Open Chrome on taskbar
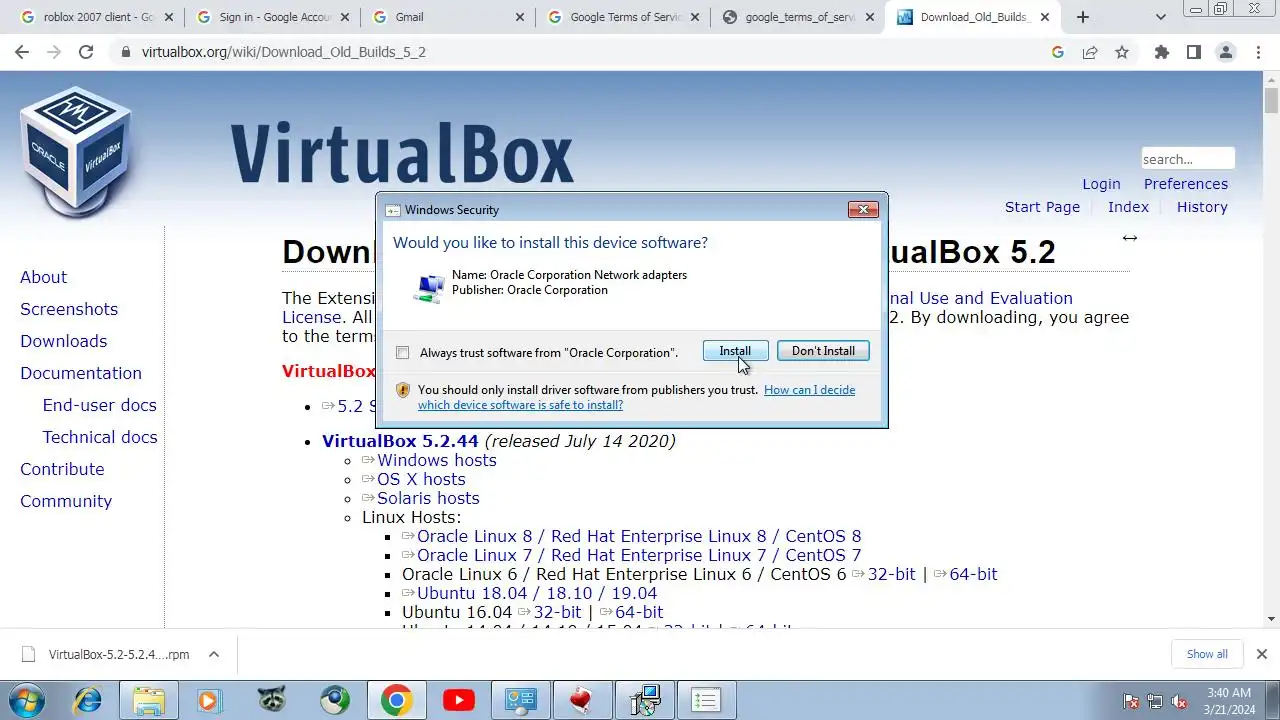Viewport: 1280px width, 720px height. 396,700
